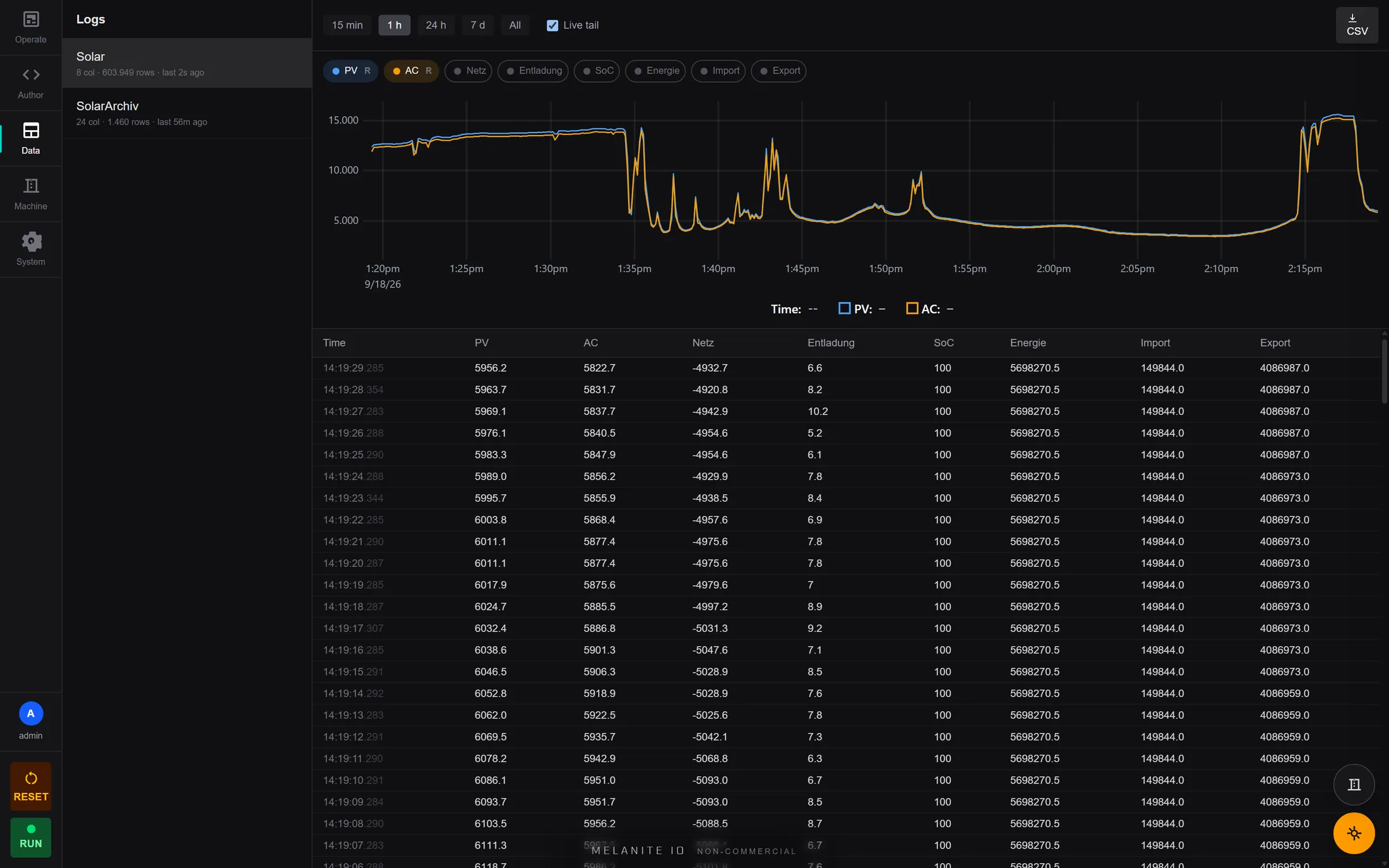Enable the SoC series chip
The width and height of the screenshot is (1389, 868).
(x=597, y=71)
